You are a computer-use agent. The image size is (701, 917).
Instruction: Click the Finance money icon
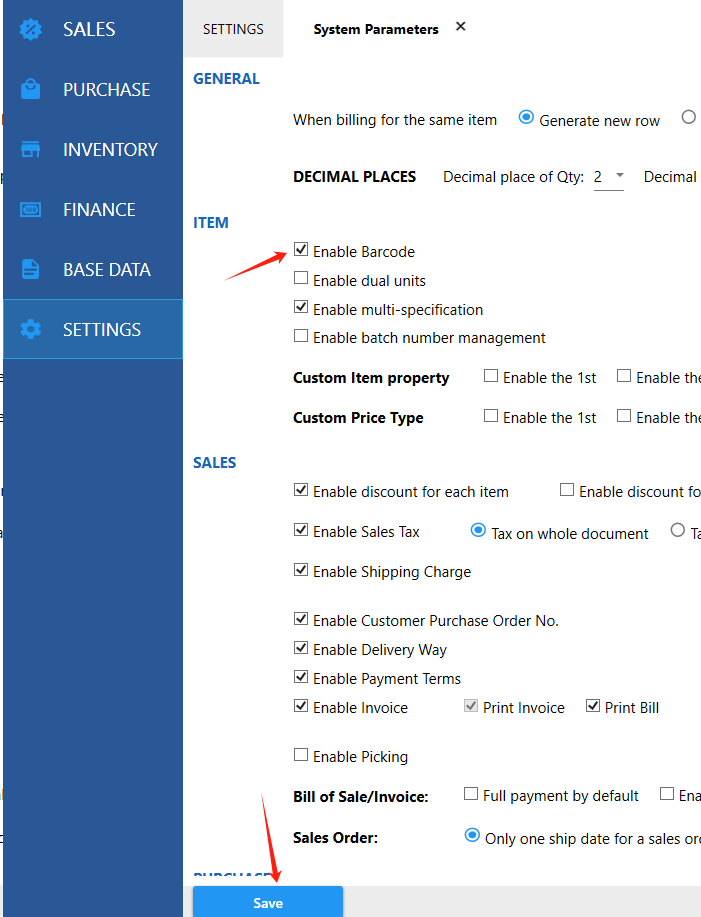click(x=31, y=209)
